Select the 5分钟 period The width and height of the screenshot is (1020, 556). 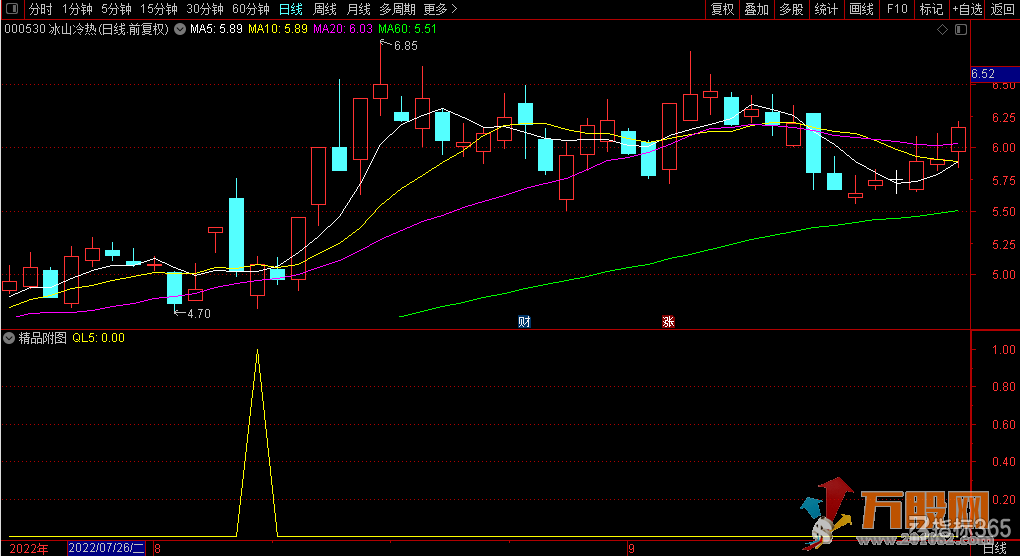[x=116, y=9]
